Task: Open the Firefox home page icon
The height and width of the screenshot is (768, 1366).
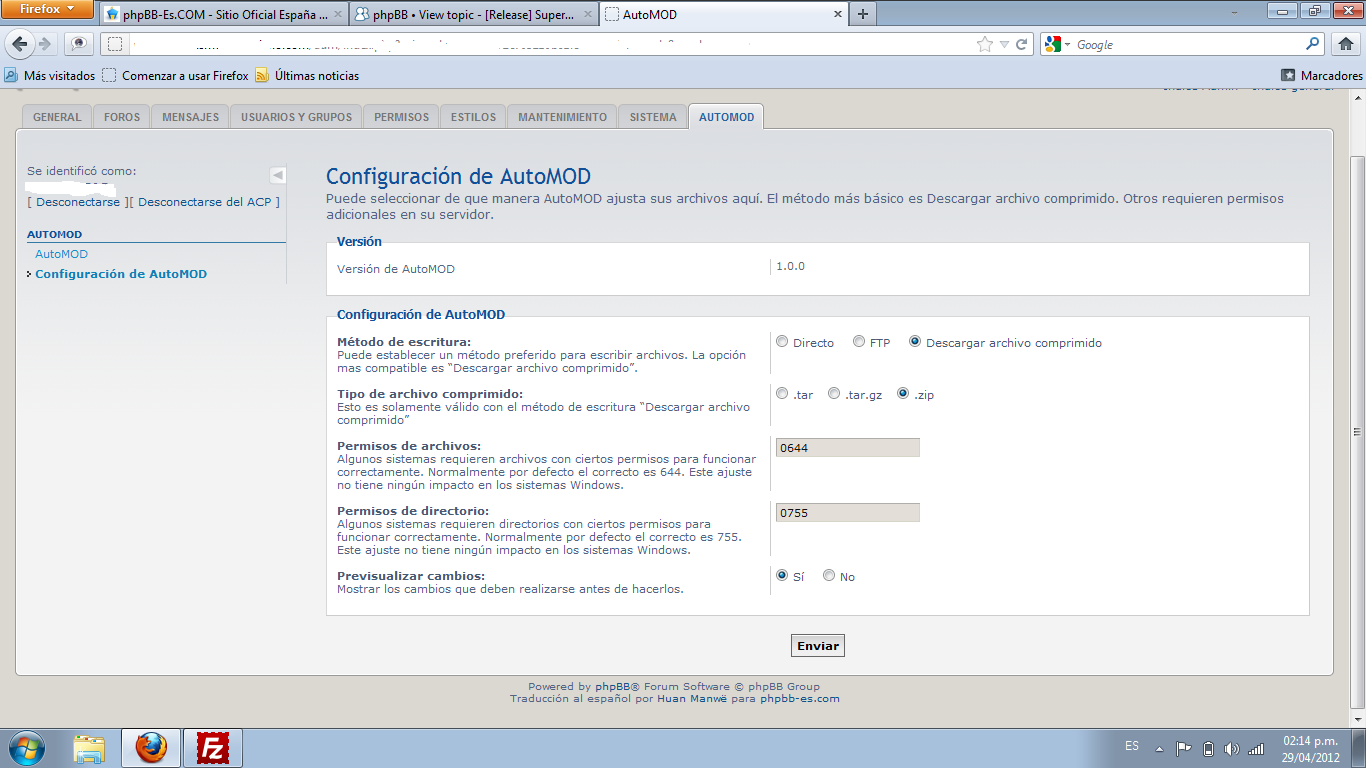Action: click(1345, 44)
